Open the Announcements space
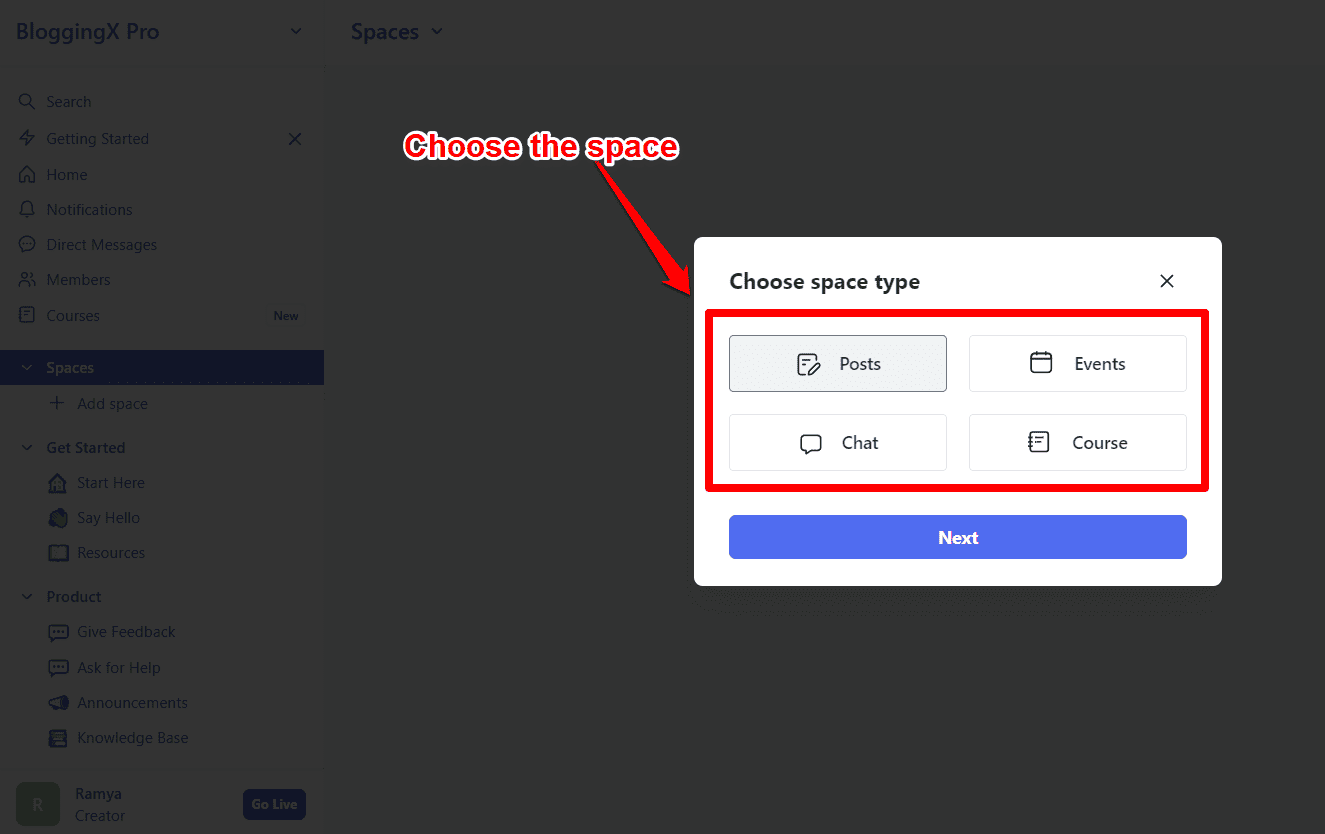This screenshot has width=1325, height=834. [133, 702]
